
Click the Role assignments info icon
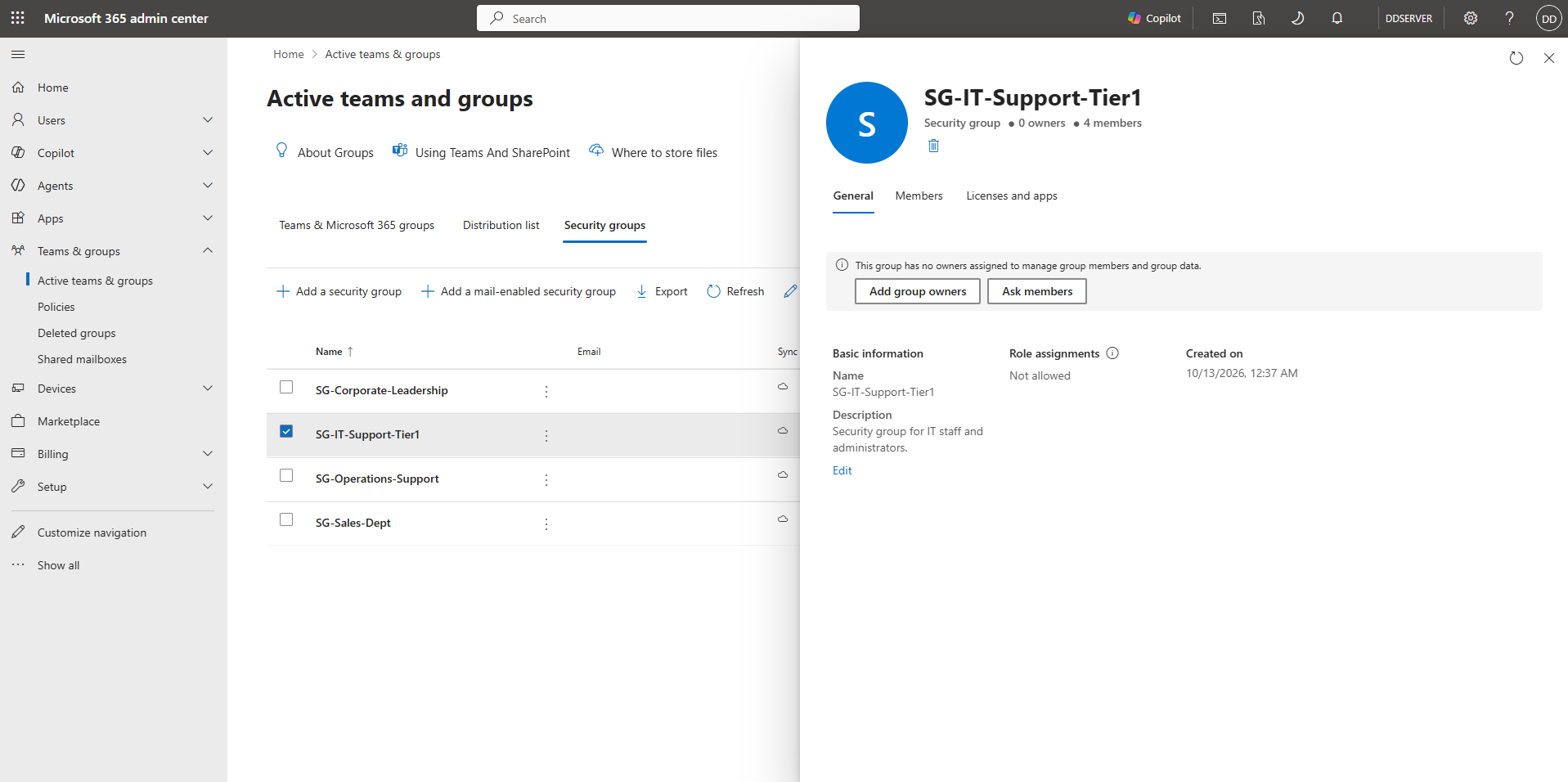tap(1112, 353)
